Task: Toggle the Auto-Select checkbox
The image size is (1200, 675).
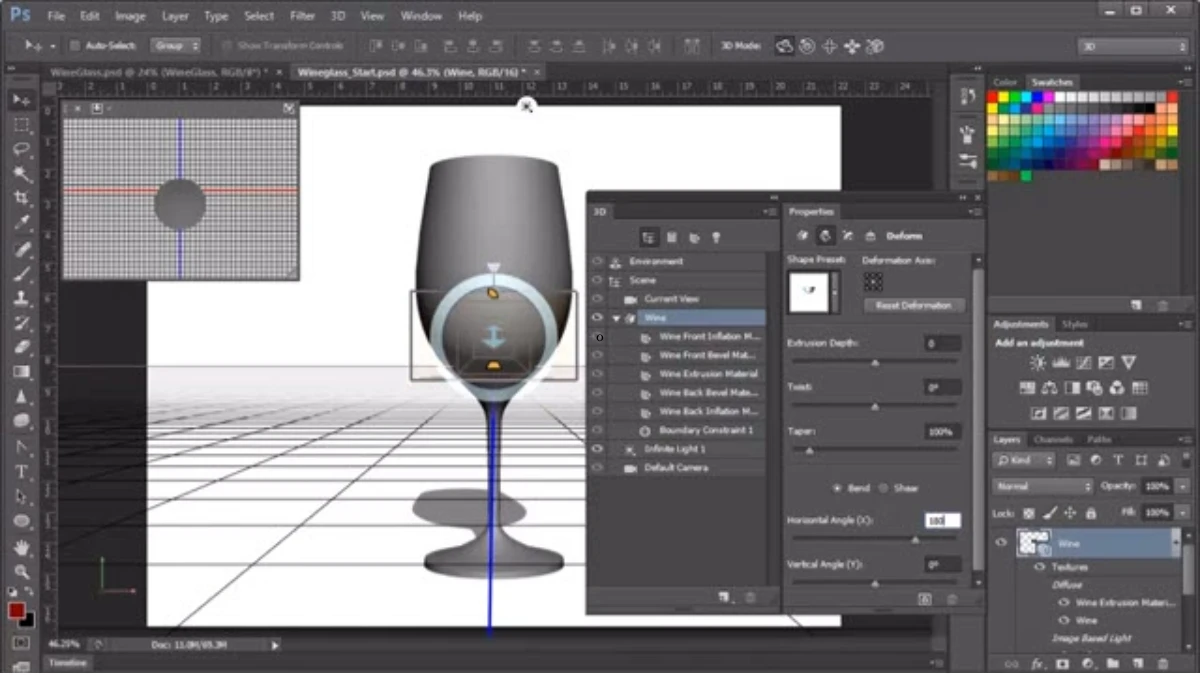Action: tap(75, 46)
